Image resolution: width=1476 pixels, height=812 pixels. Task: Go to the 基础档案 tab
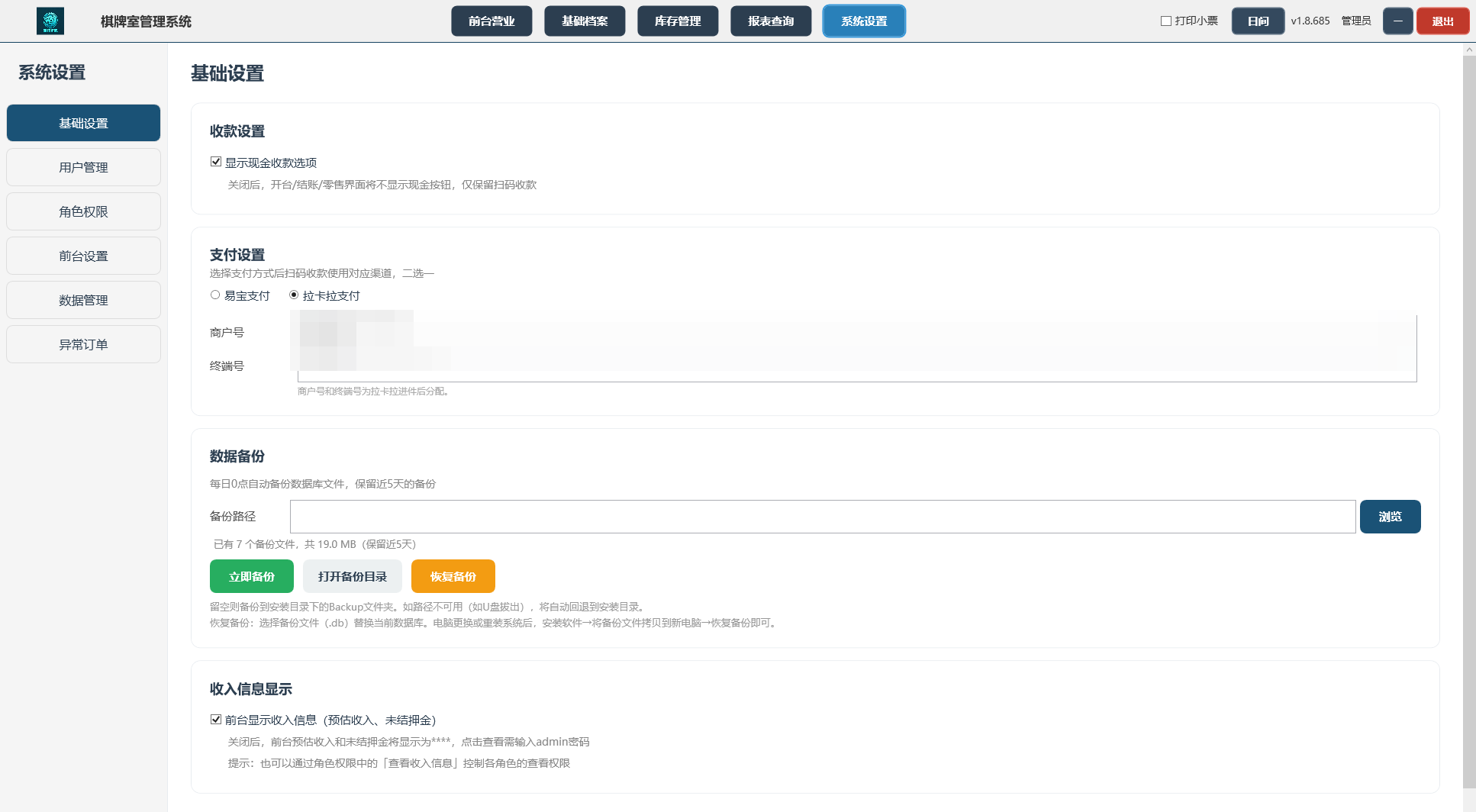(x=585, y=21)
